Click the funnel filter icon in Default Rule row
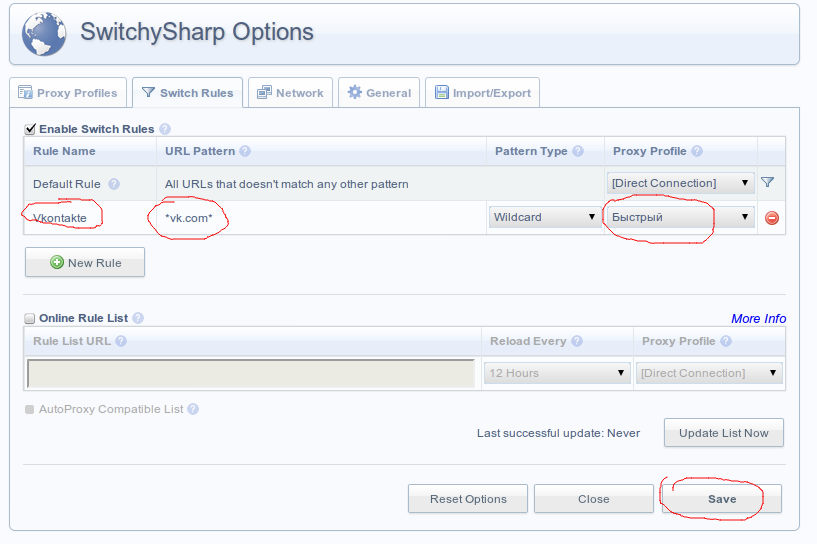Viewport: 817px width, 544px height. click(768, 182)
